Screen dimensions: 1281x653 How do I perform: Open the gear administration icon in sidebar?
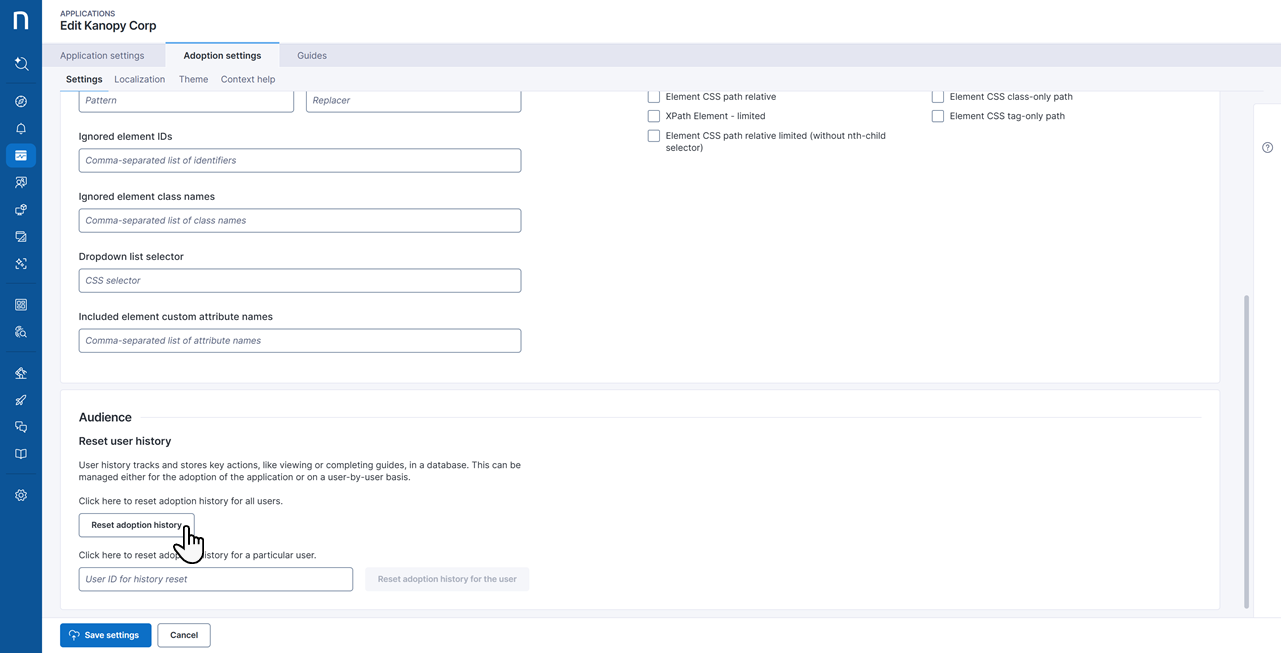click(21, 495)
